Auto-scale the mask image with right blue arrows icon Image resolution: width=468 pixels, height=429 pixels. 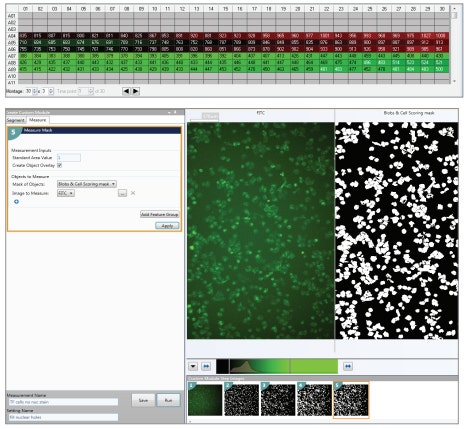point(348,366)
